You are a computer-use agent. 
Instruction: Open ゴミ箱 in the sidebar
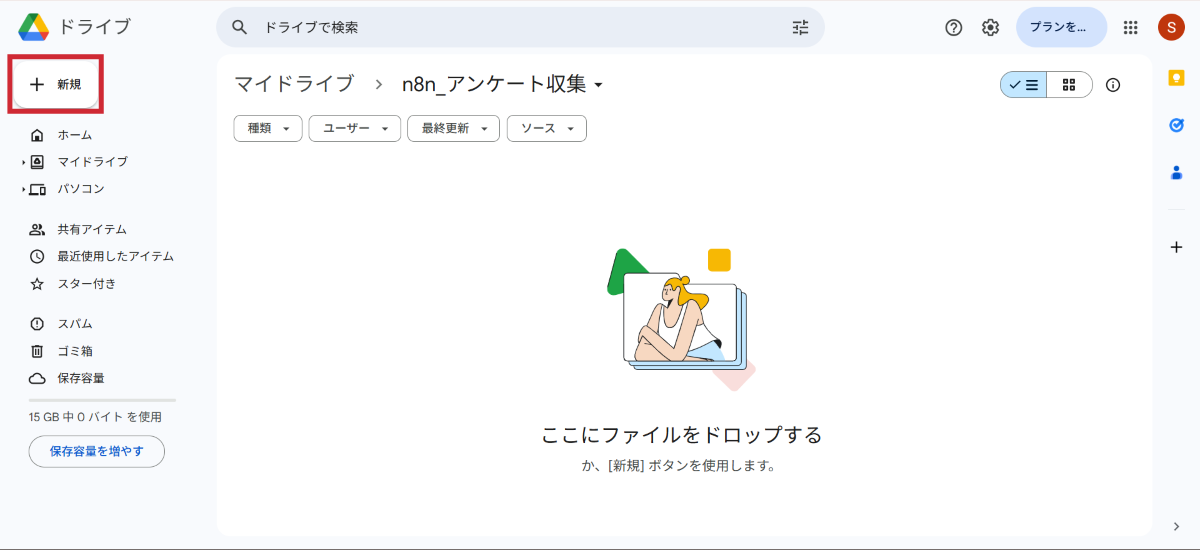pos(75,351)
